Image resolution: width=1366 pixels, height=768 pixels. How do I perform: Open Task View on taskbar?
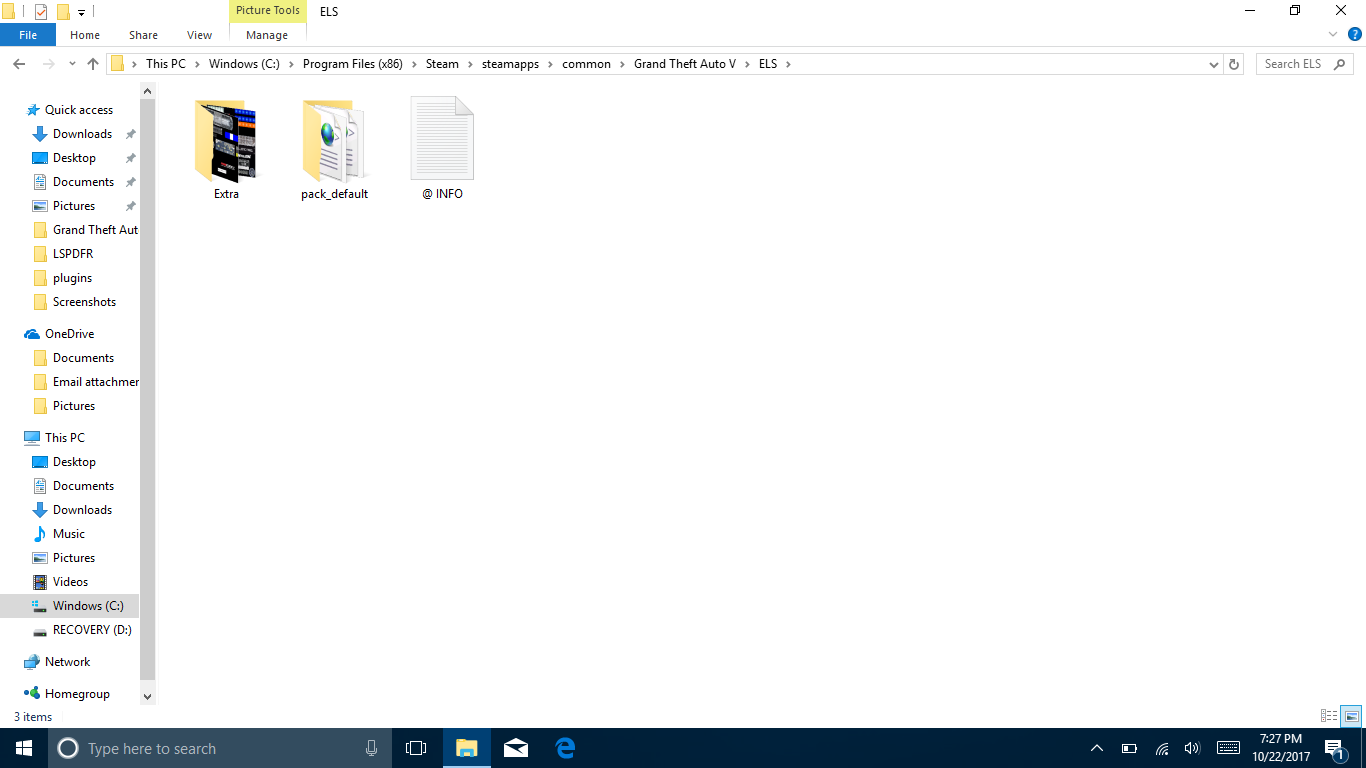(x=416, y=748)
